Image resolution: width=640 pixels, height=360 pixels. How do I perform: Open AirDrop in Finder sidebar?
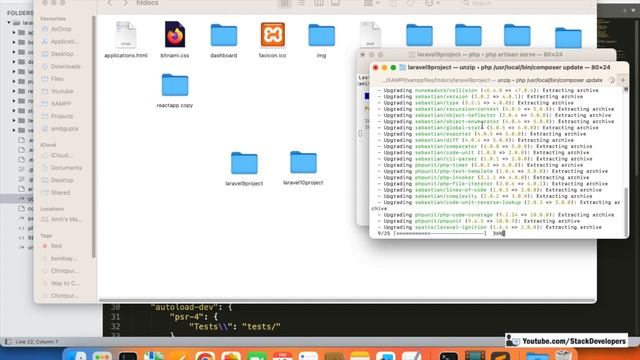click(61, 29)
